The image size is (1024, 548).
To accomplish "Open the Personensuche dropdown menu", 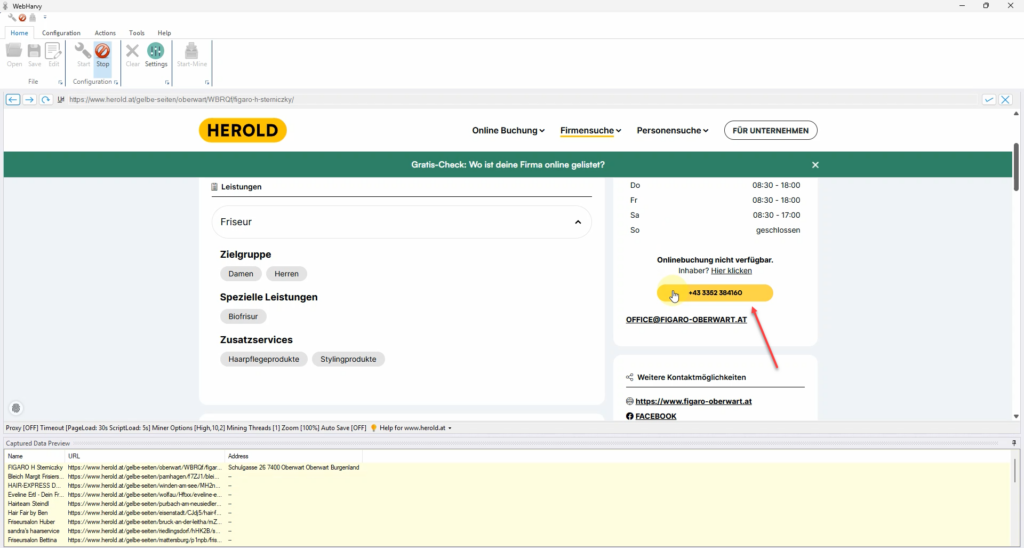I will [x=672, y=130].
